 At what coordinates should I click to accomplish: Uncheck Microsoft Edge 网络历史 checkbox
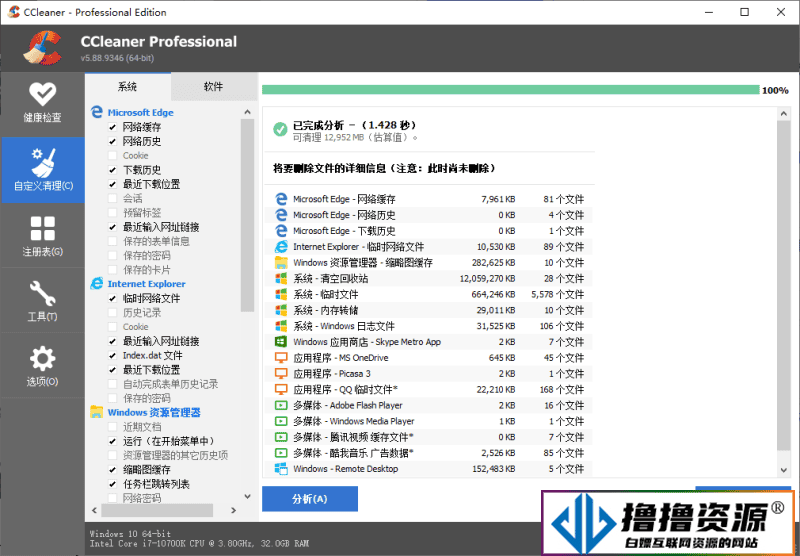[112, 141]
